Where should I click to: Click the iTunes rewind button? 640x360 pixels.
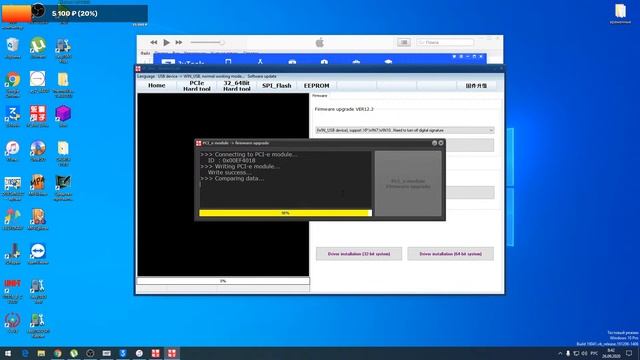(x=153, y=42)
